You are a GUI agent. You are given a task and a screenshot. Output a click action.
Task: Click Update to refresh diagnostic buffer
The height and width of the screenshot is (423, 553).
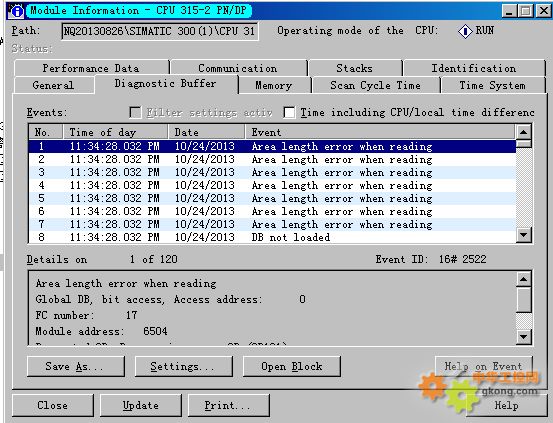click(x=141, y=405)
